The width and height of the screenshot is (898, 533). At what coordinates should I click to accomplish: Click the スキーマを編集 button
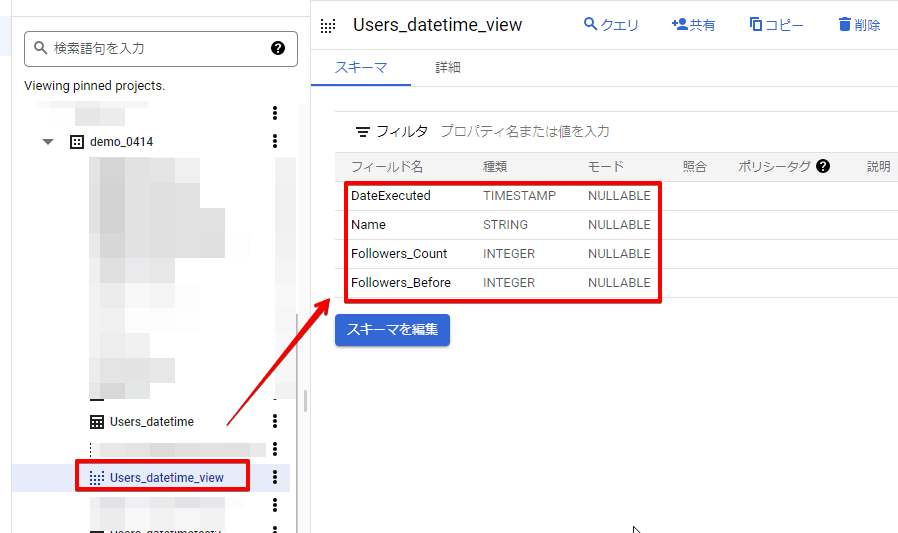tap(392, 329)
